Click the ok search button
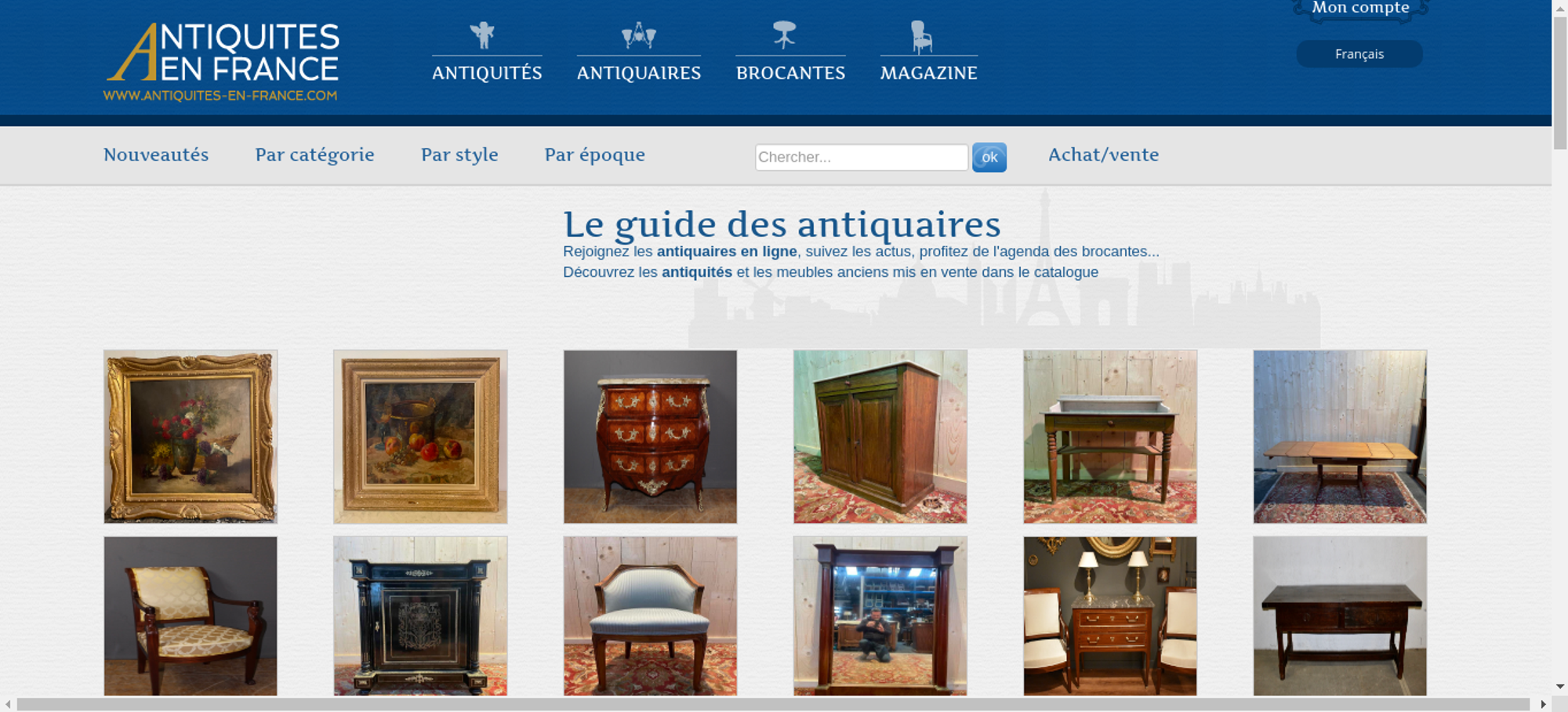1568x712 pixels. pos(989,158)
